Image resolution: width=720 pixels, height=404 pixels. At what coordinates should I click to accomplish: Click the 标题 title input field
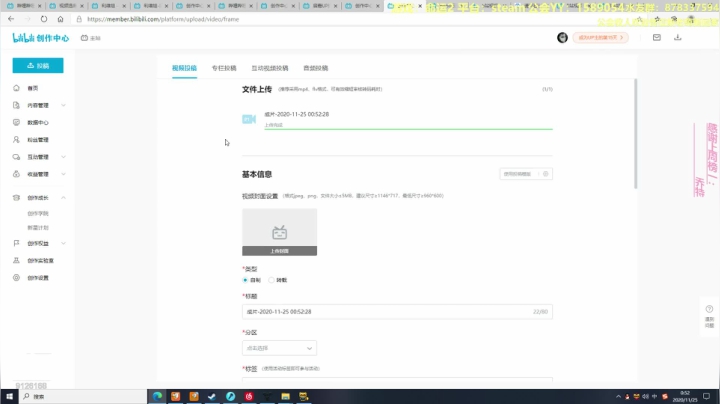[397, 312]
